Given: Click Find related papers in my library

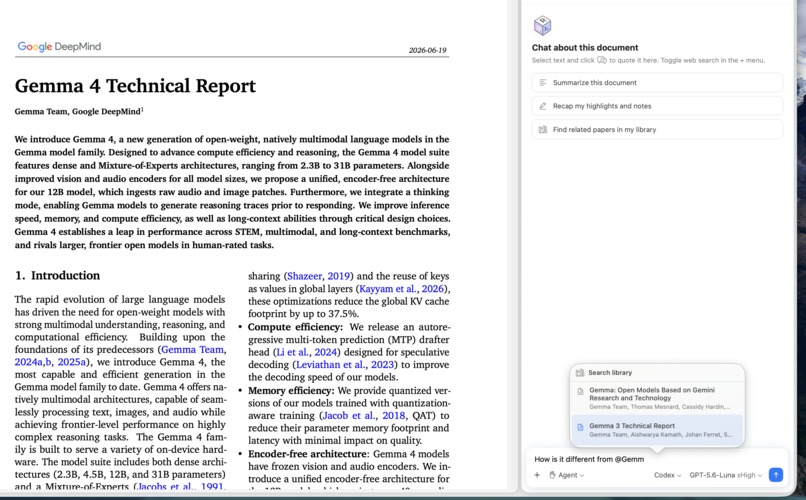Looking at the screenshot, I should point(657,129).
